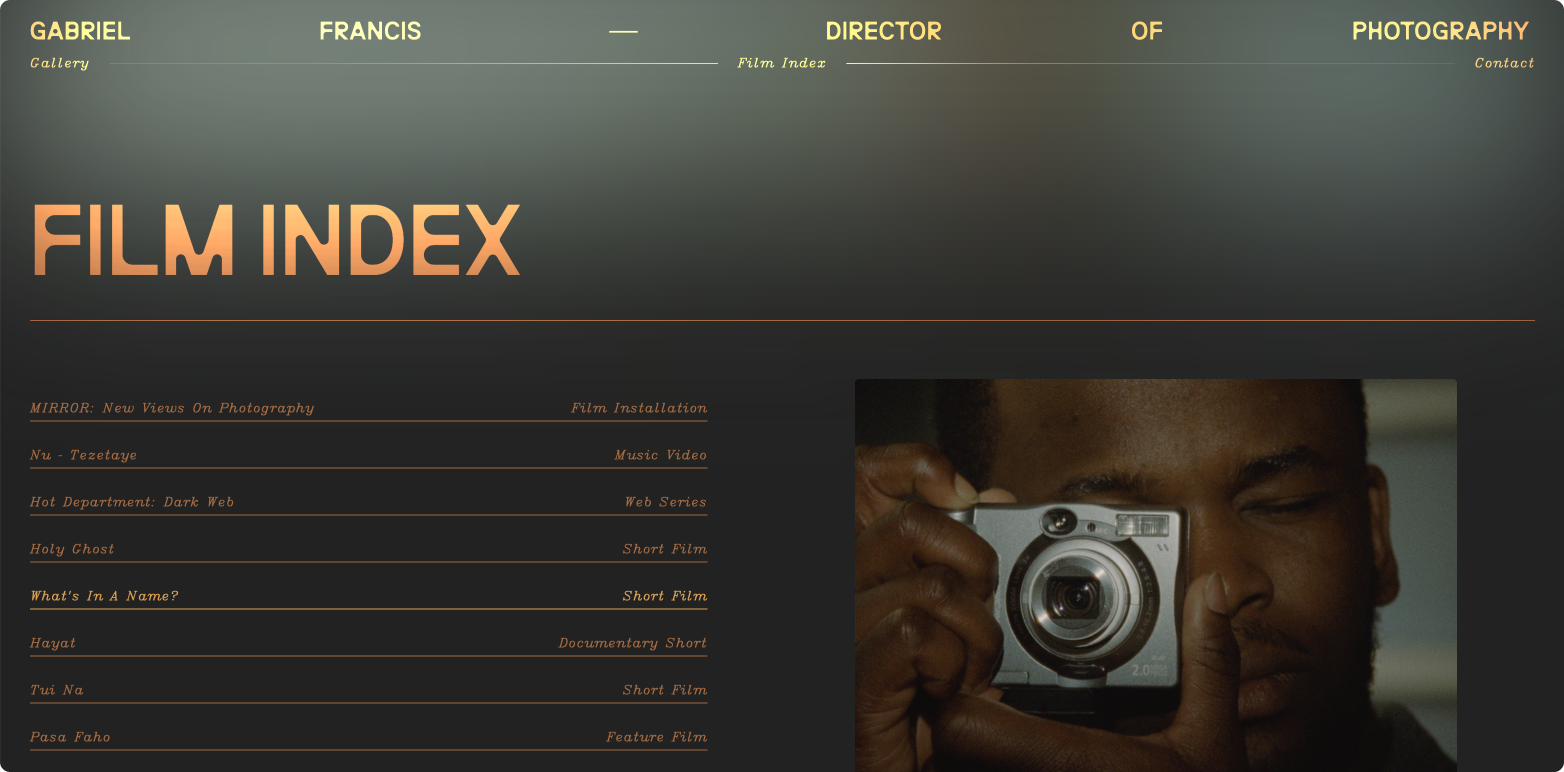
Task: Click the GABRIEL name in the header
Action: [x=80, y=31]
